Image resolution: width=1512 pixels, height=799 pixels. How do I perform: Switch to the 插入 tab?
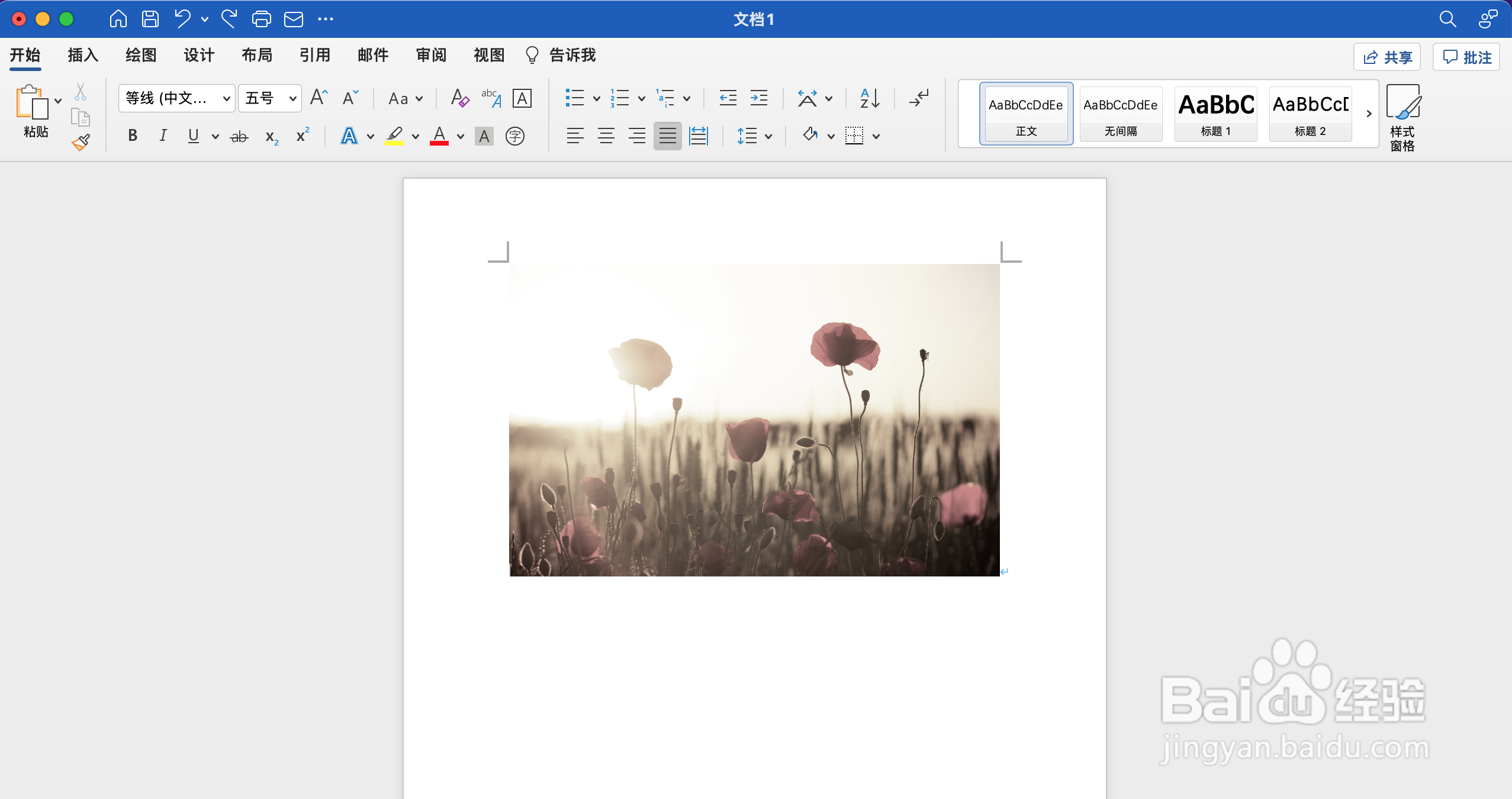[83, 55]
